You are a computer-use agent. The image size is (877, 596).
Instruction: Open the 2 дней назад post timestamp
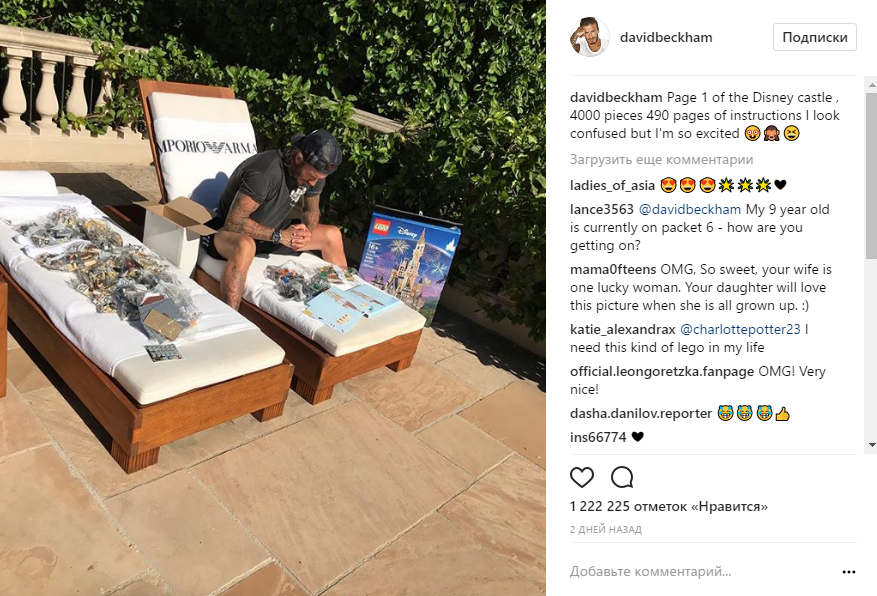[x=606, y=529]
